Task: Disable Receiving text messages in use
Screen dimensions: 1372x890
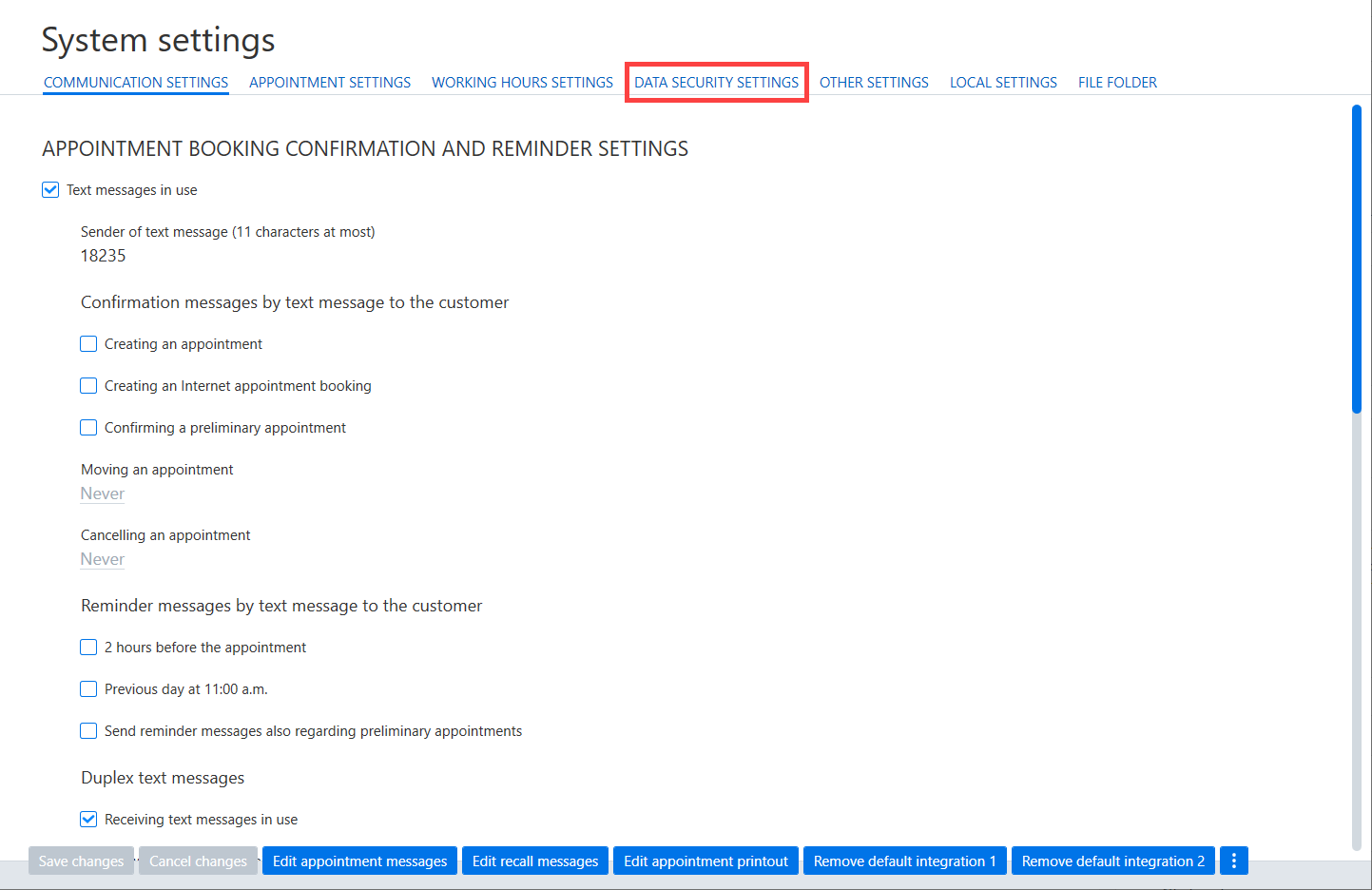Action: click(88, 820)
